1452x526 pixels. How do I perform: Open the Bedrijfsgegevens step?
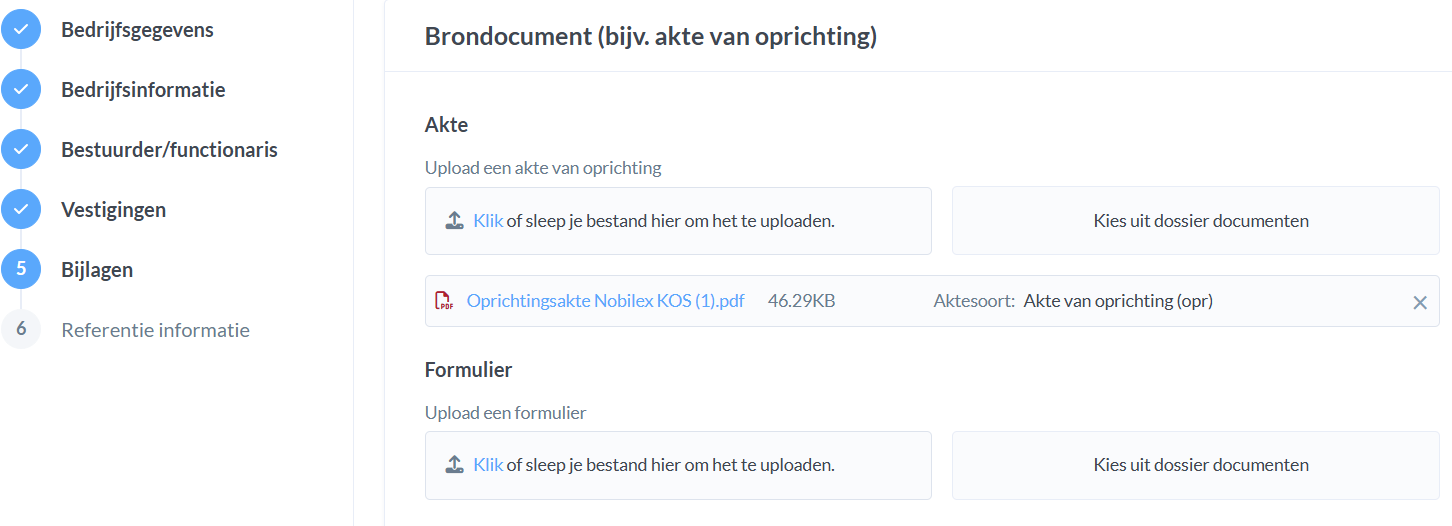pyautogui.click(x=137, y=30)
